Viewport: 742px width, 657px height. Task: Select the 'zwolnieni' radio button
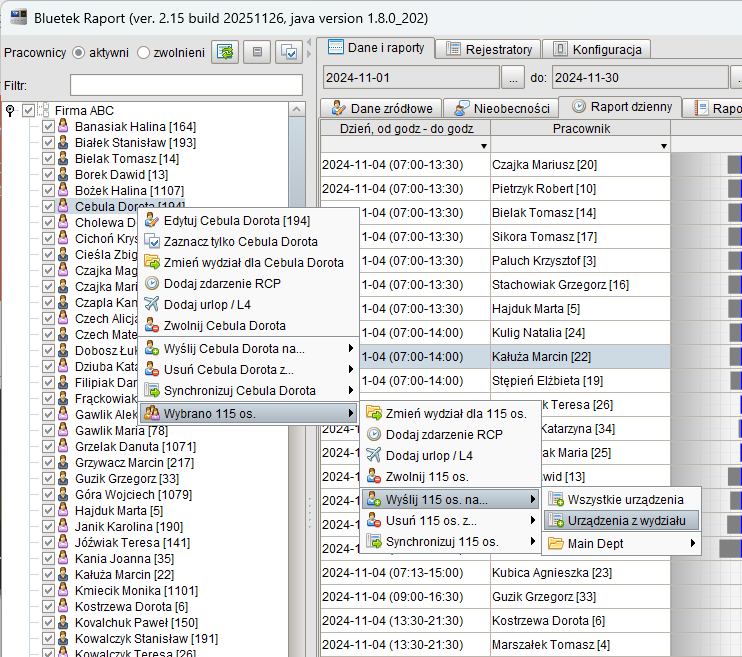coord(143,52)
